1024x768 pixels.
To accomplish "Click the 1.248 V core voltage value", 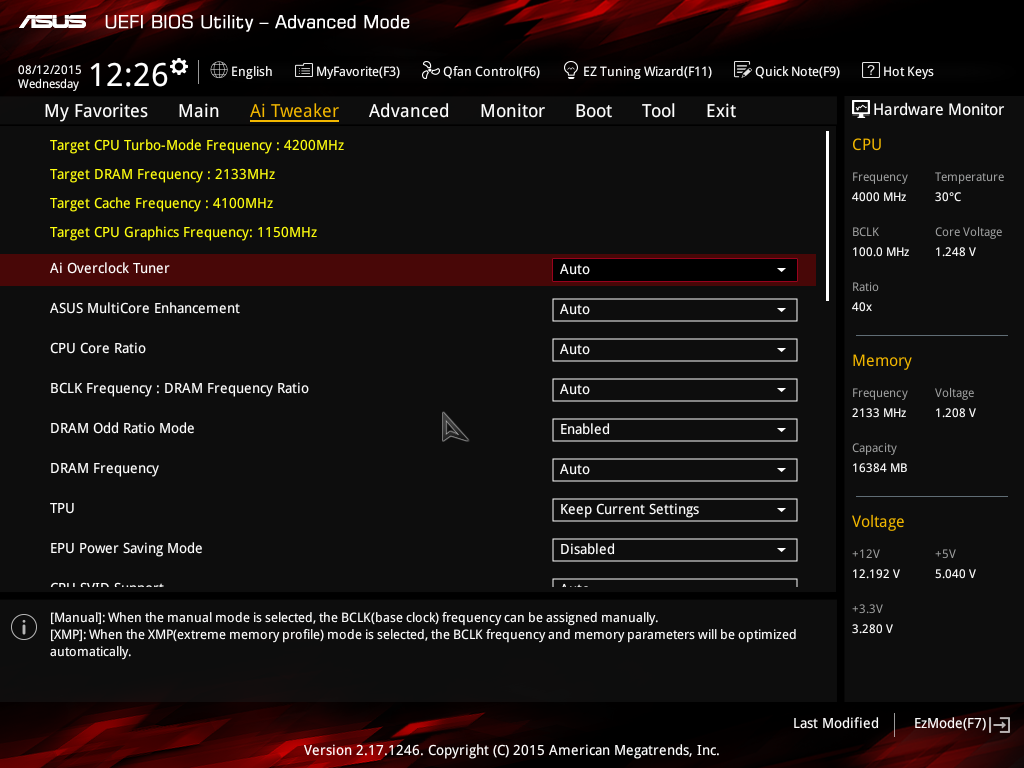I will tap(955, 252).
